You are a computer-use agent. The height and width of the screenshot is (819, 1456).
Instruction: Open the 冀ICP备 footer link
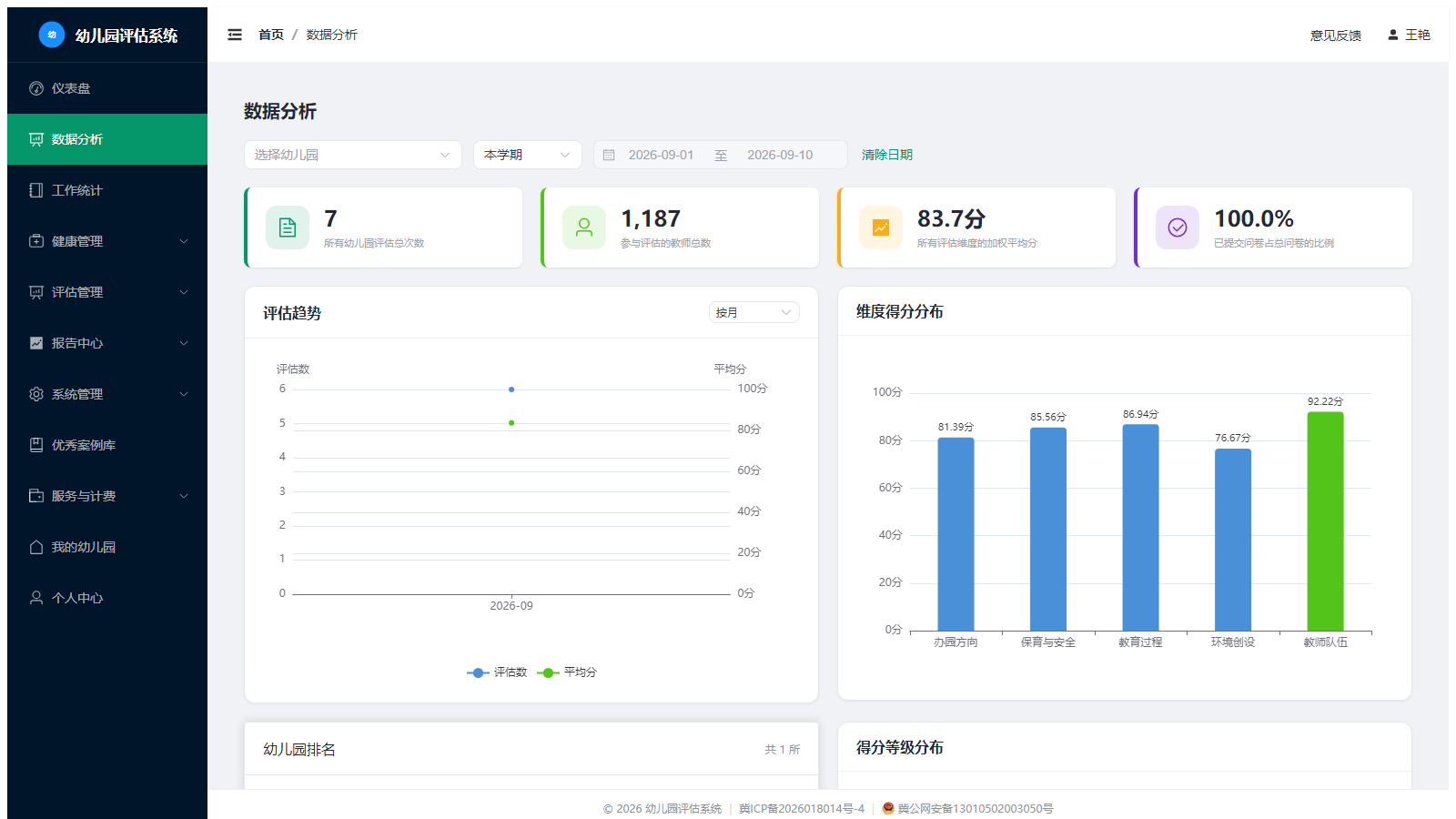802,808
